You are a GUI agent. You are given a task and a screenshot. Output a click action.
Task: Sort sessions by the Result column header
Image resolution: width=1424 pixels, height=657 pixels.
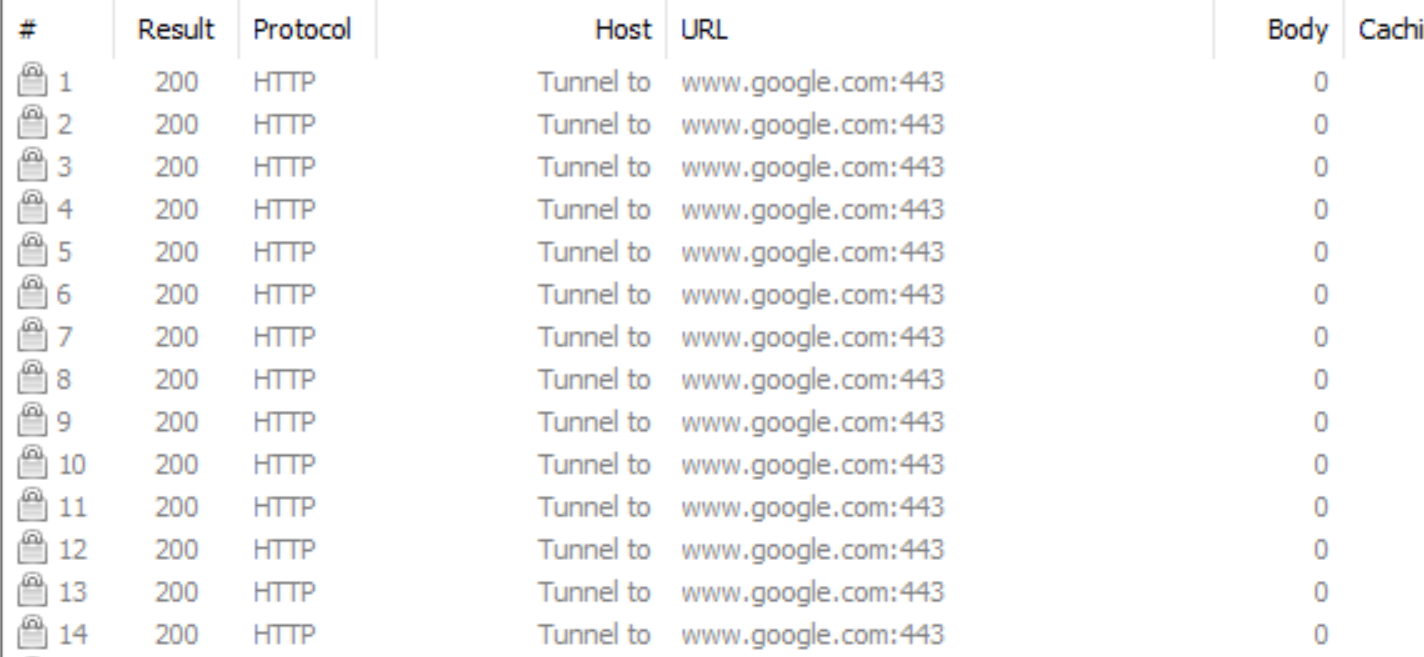176,31
